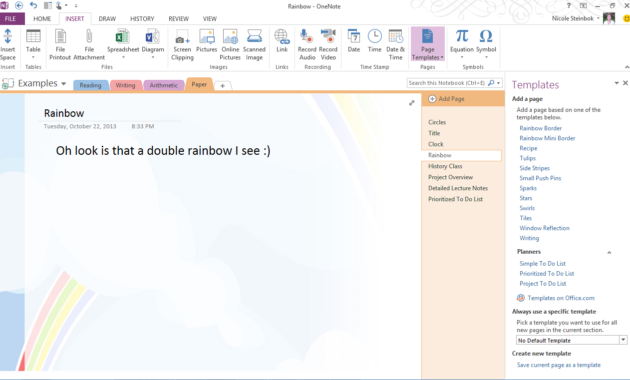Image resolution: width=630 pixels, height=380 pixels.
Task: Take a Screen Clipping
Action: click(182, 44)
